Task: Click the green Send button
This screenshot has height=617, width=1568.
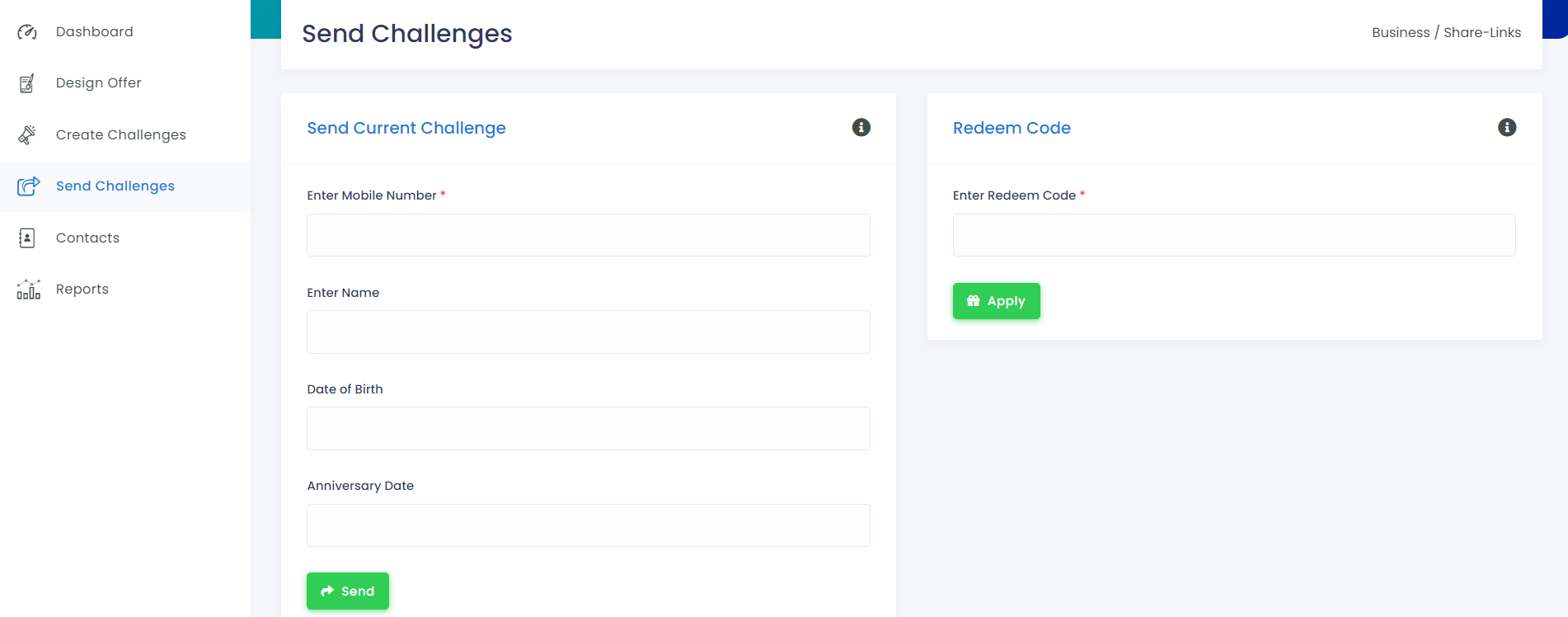Action: point(348,591)
